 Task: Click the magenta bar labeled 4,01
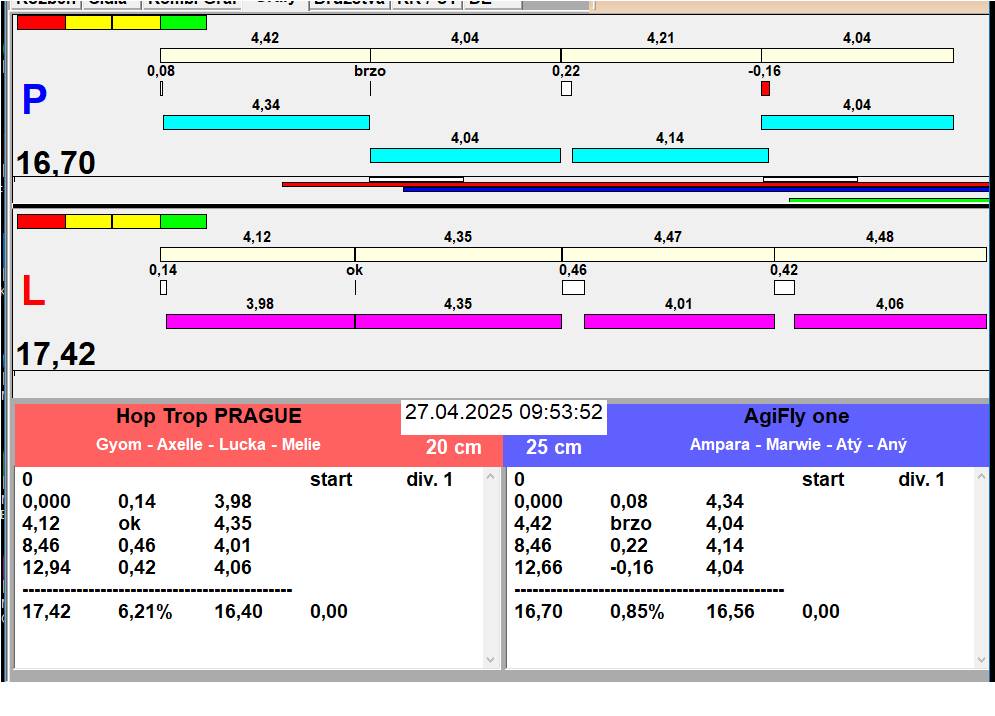679,321
